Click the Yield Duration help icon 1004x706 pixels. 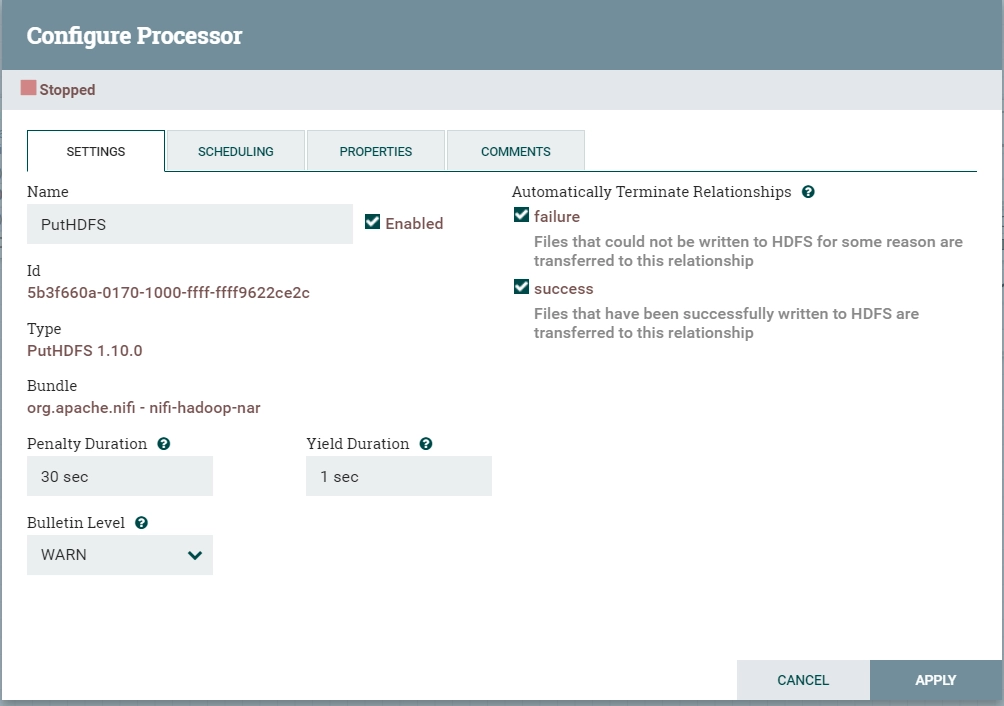click(x=426, y=444)
